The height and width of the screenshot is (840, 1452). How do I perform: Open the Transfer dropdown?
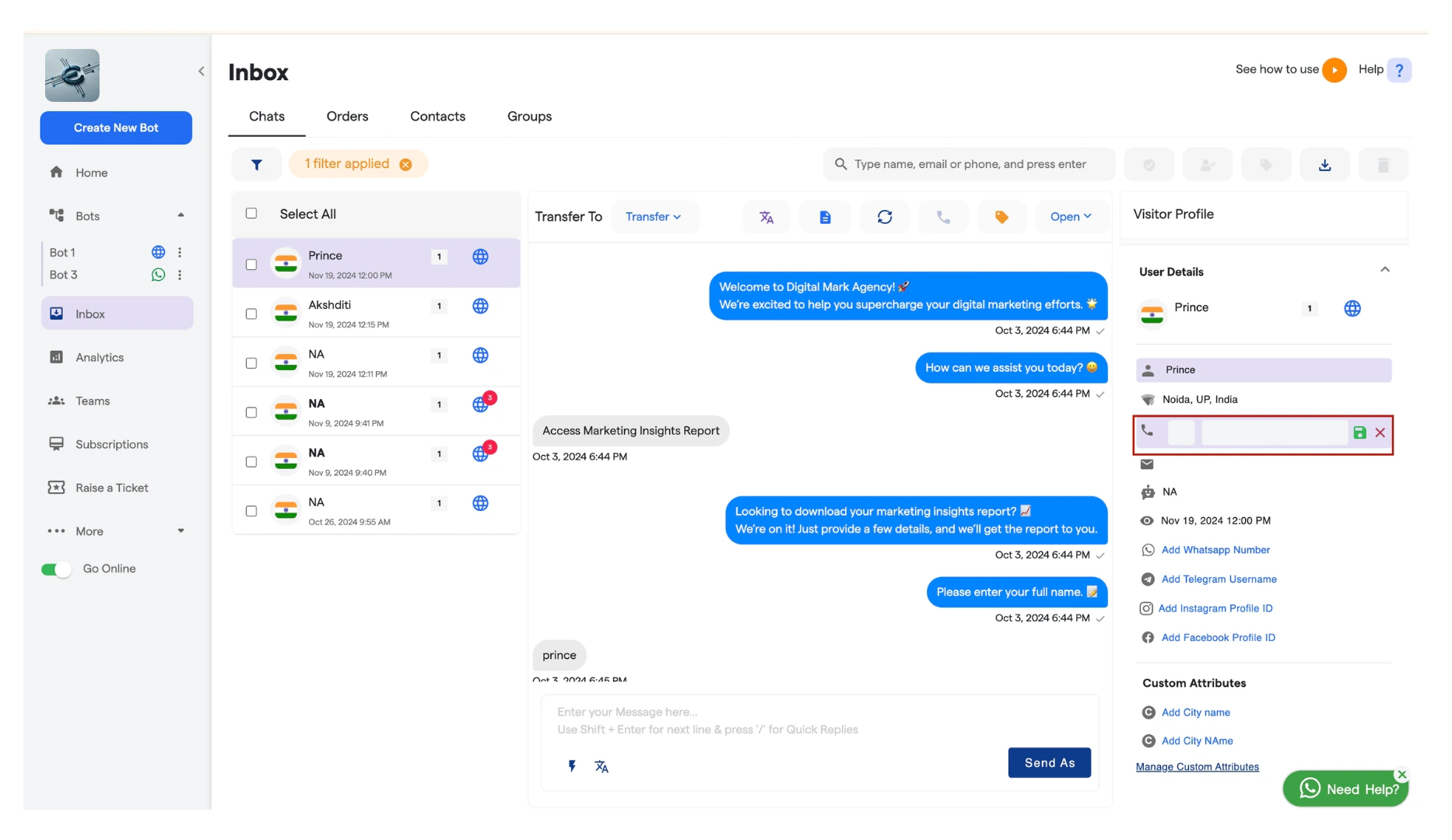[654, 217]
